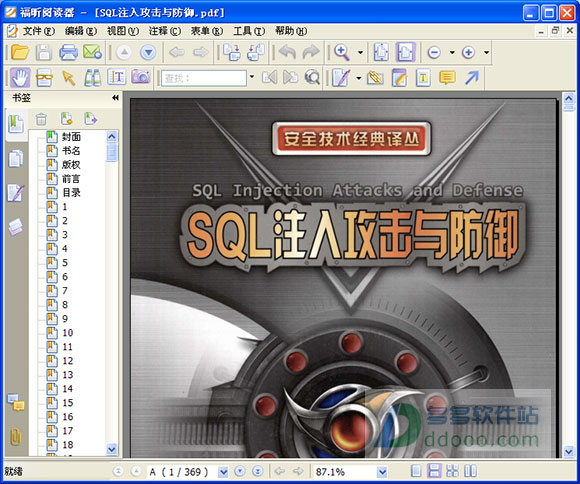Go to the last page in status bar

[258, 471]
